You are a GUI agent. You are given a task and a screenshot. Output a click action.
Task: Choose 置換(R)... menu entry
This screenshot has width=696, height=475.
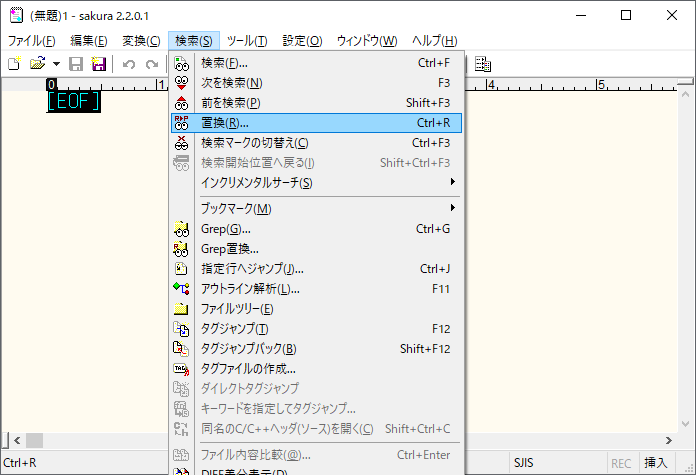[x=316, y=123]
